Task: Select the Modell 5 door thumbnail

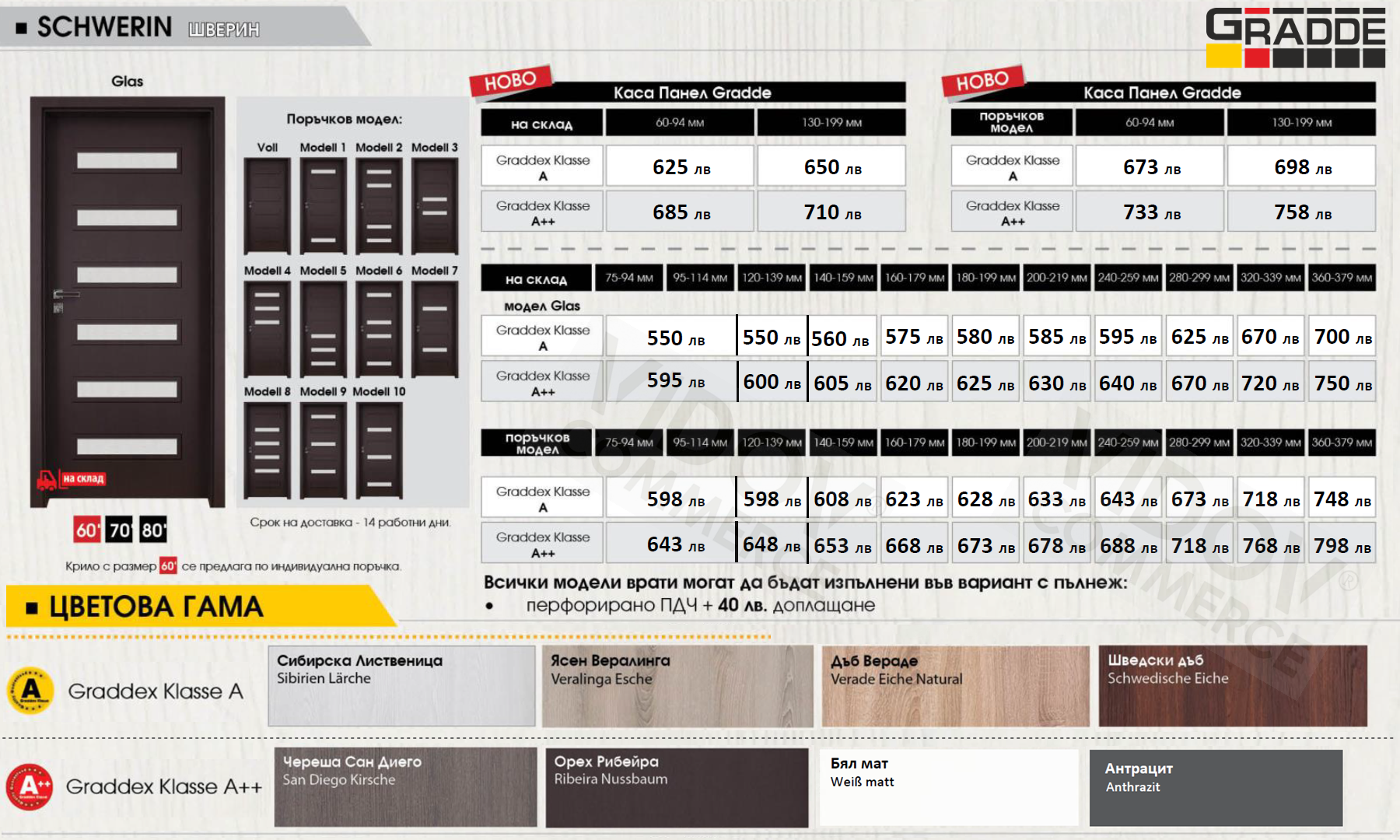Action: 323,329
